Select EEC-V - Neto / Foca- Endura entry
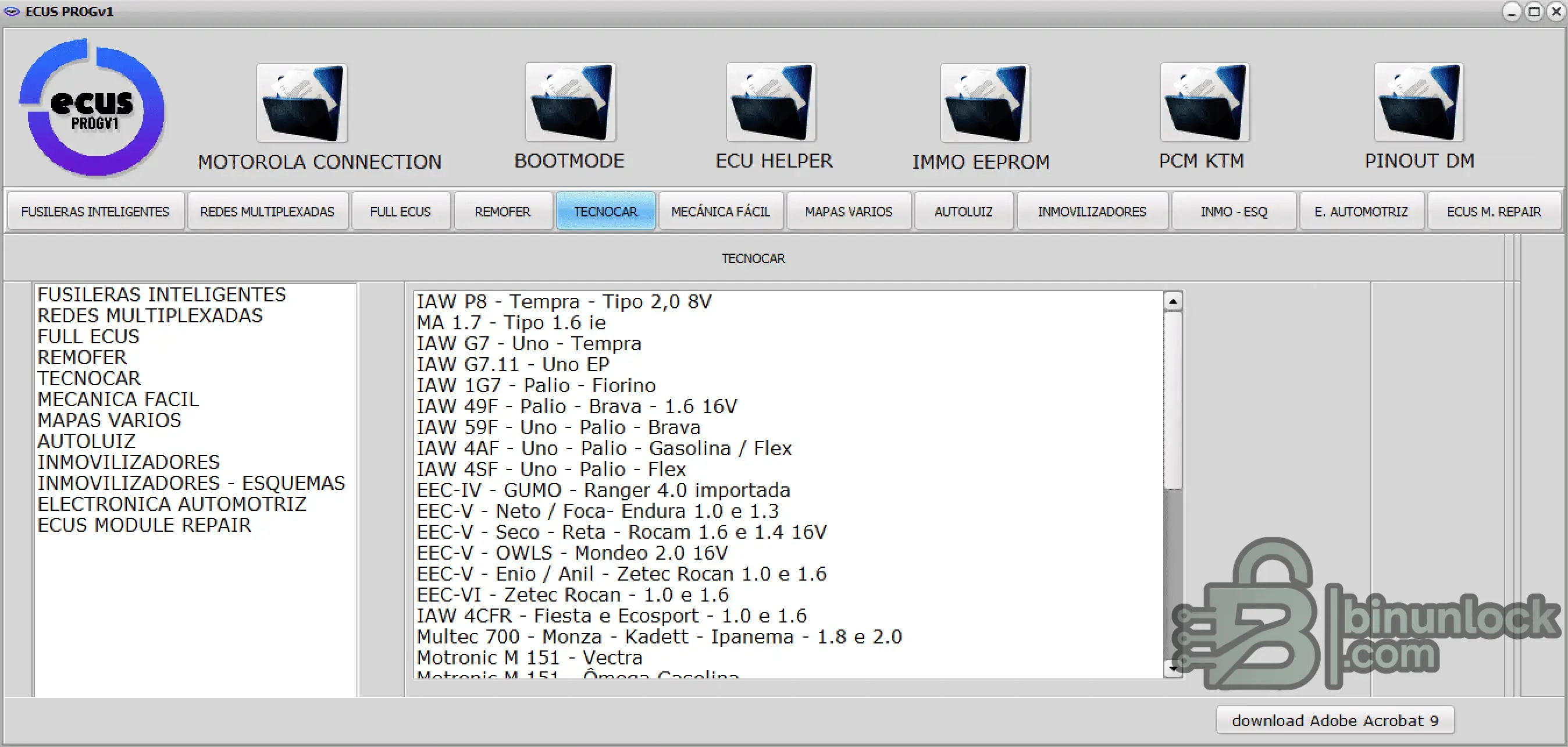1568x747 pixels. tap(598, 511)
